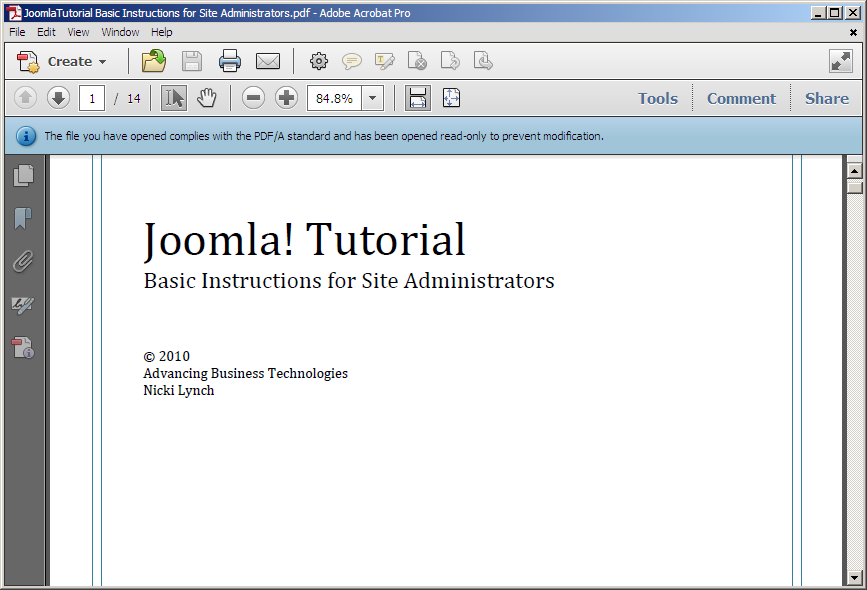
Task: Open the Tools pane
Action: (x=657, y=98)
